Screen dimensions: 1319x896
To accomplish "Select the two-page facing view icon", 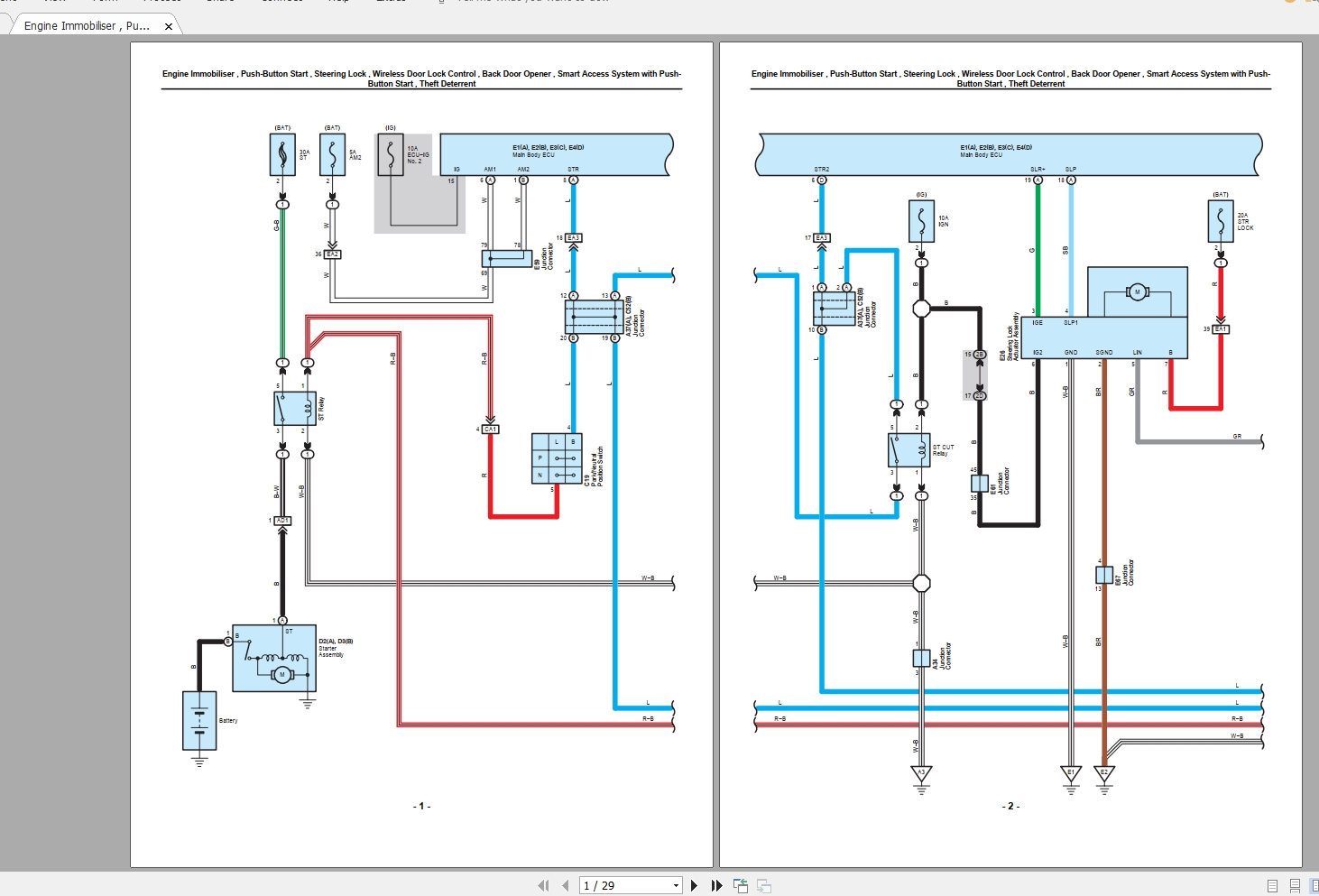I will pos(1314,886).
